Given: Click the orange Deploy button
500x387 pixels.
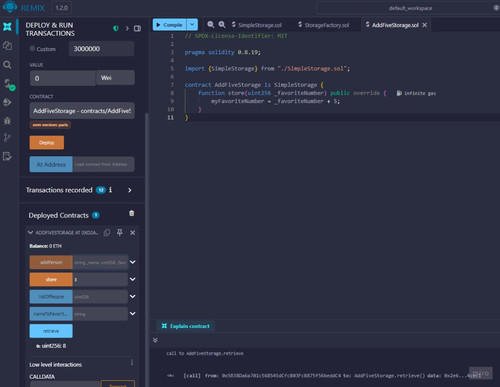Looking at the screenshot, I should pos(47,143).
